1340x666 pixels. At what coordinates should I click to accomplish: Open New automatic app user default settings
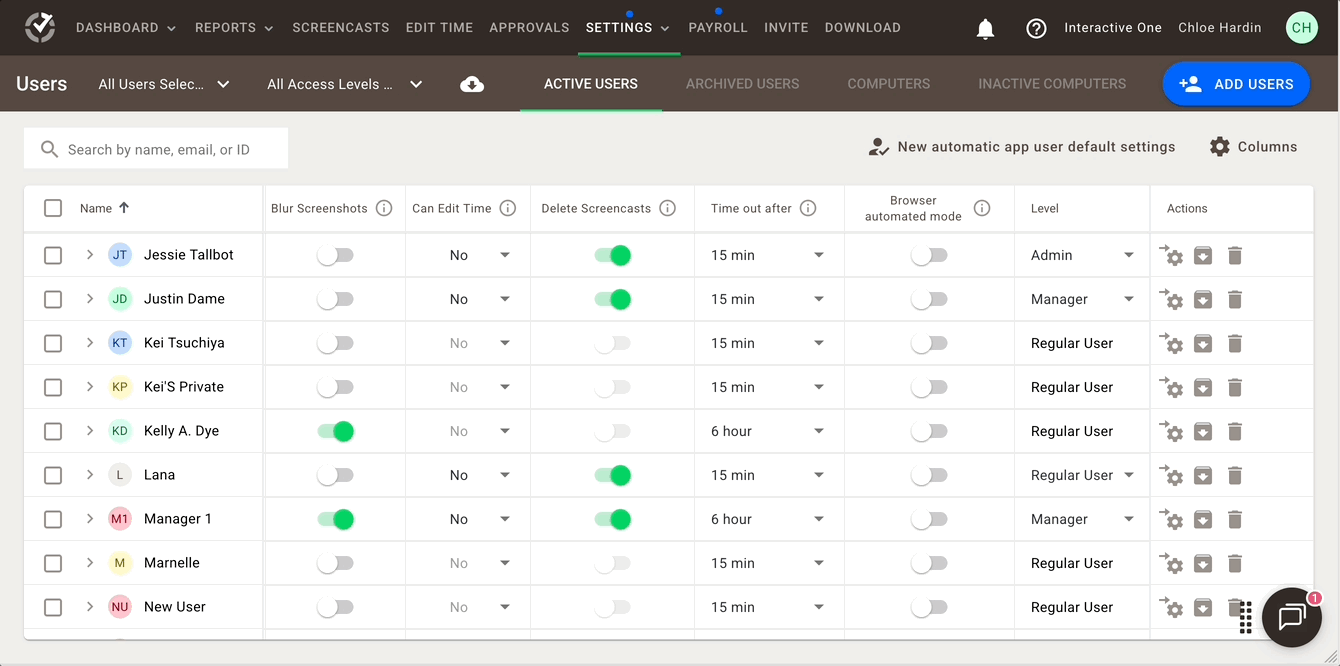(1021, 147)
